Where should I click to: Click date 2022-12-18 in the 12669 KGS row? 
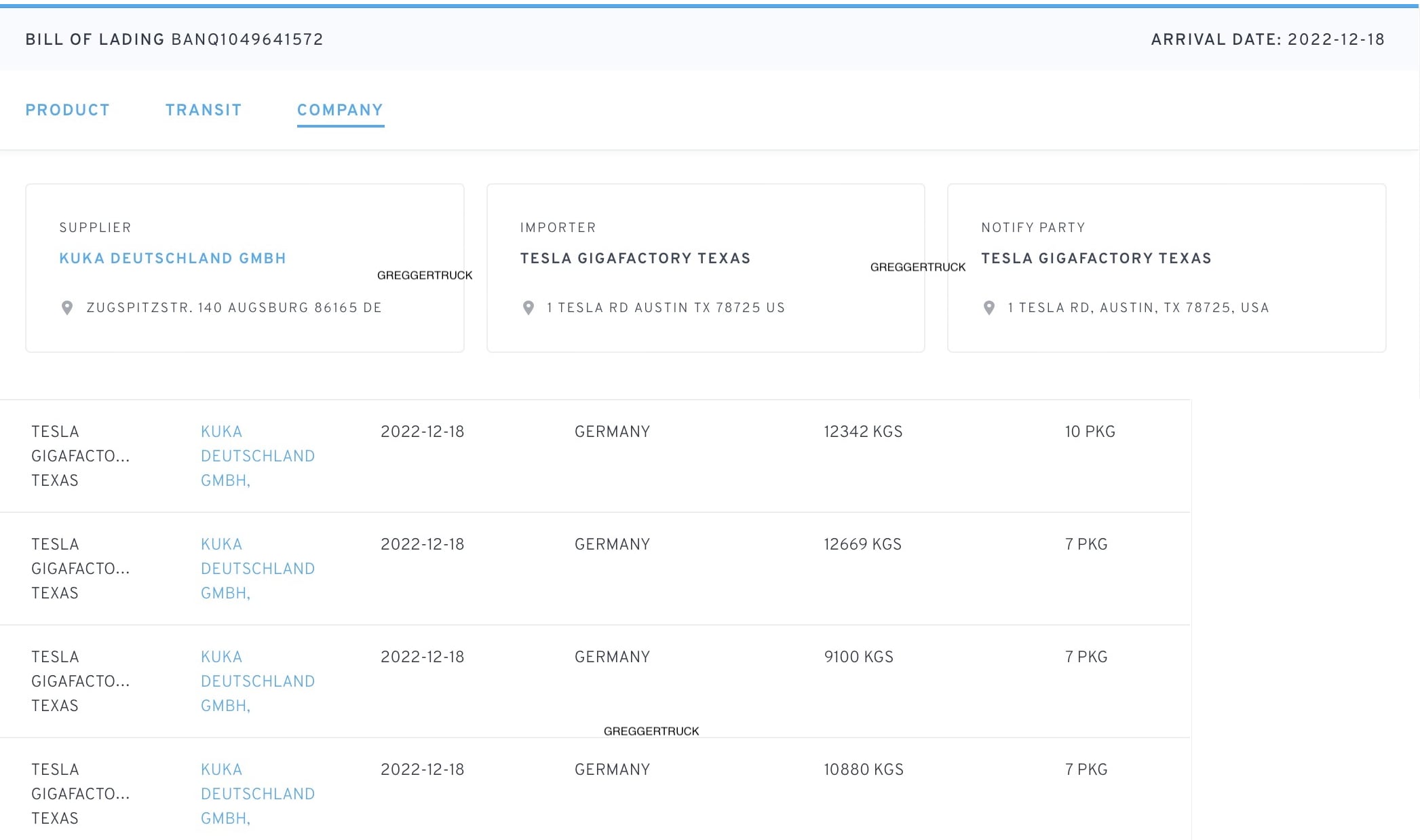(x=422, y=544)
